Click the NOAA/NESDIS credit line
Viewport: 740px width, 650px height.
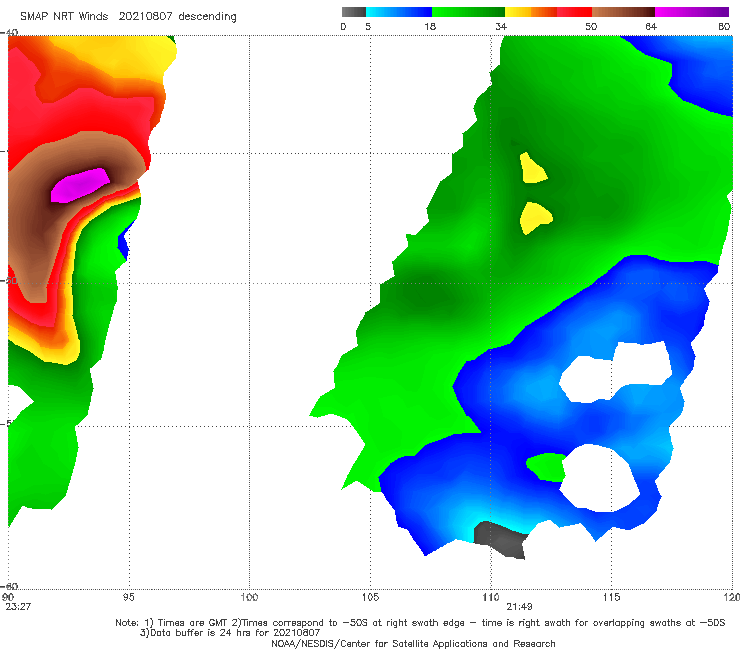pyautogui.click(x=413, y=643)
